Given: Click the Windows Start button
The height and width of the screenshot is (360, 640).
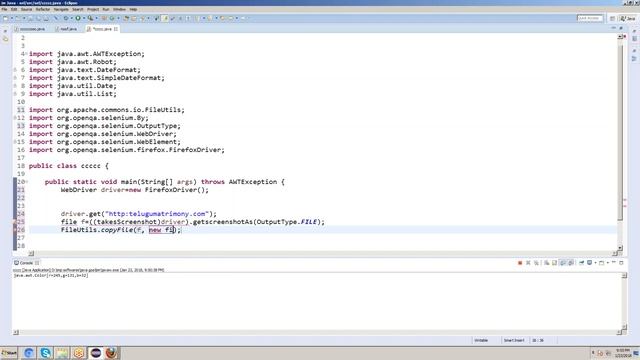Looking at the screenshot, I should 9,353.
